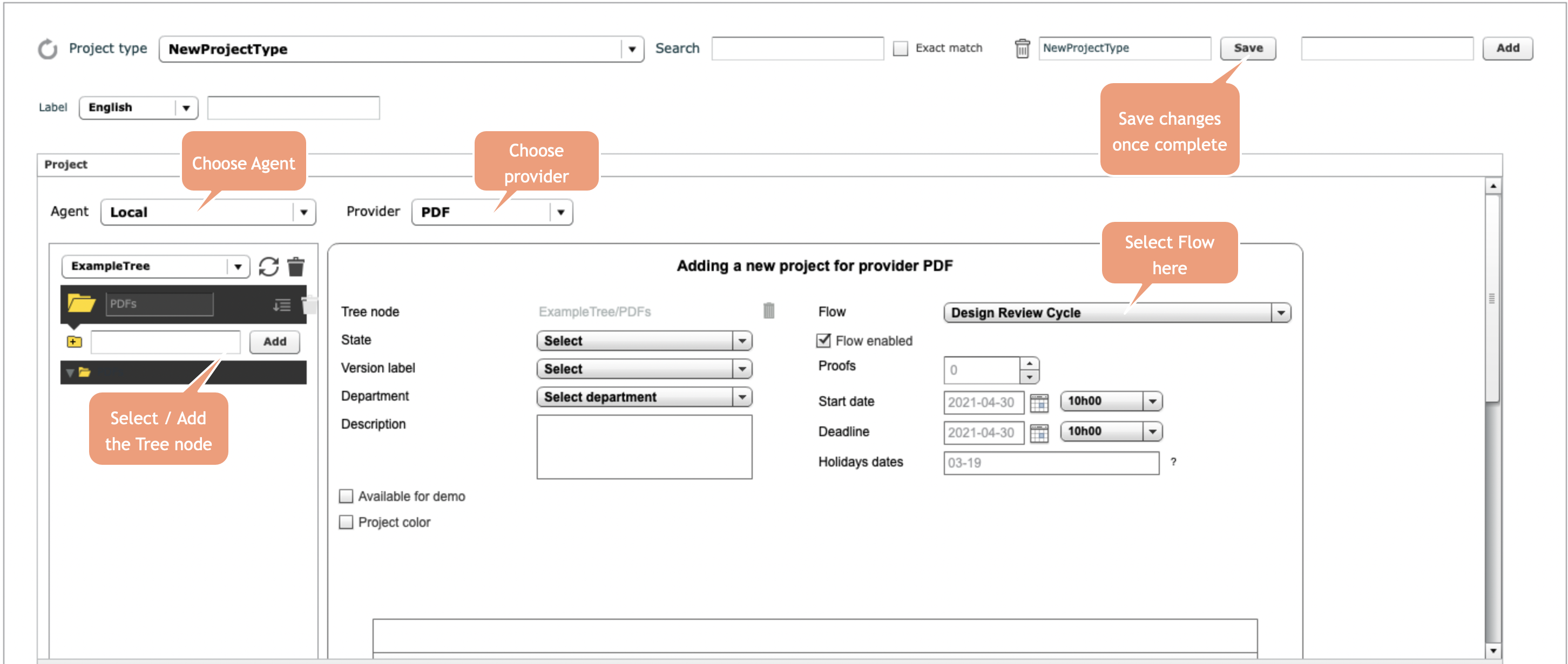The width and height of the screenshot is (1568, 664).
Task: Click the trash icon beside ExampleTree/PDFs
Action: pyautogui.click(x=769, y=311)
